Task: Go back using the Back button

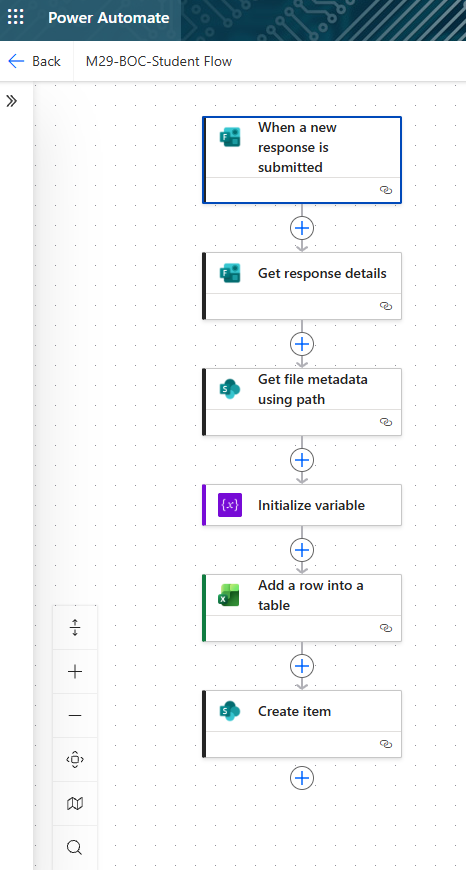Action: coord(34,61)
